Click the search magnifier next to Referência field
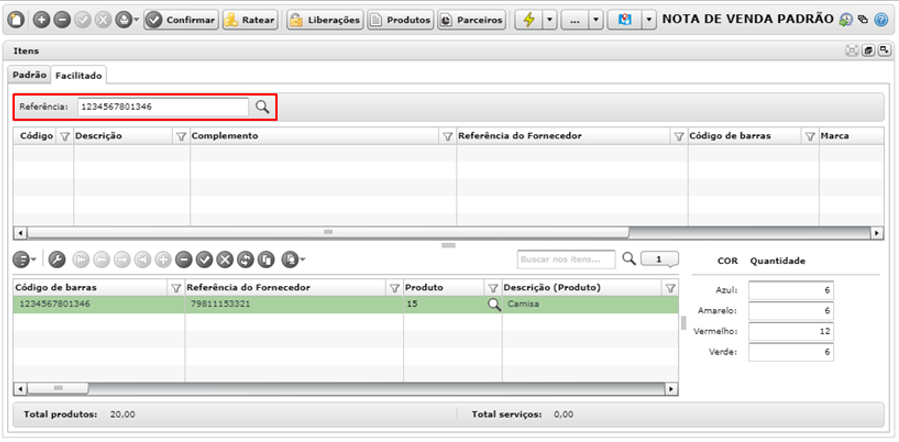 [262, 107]
